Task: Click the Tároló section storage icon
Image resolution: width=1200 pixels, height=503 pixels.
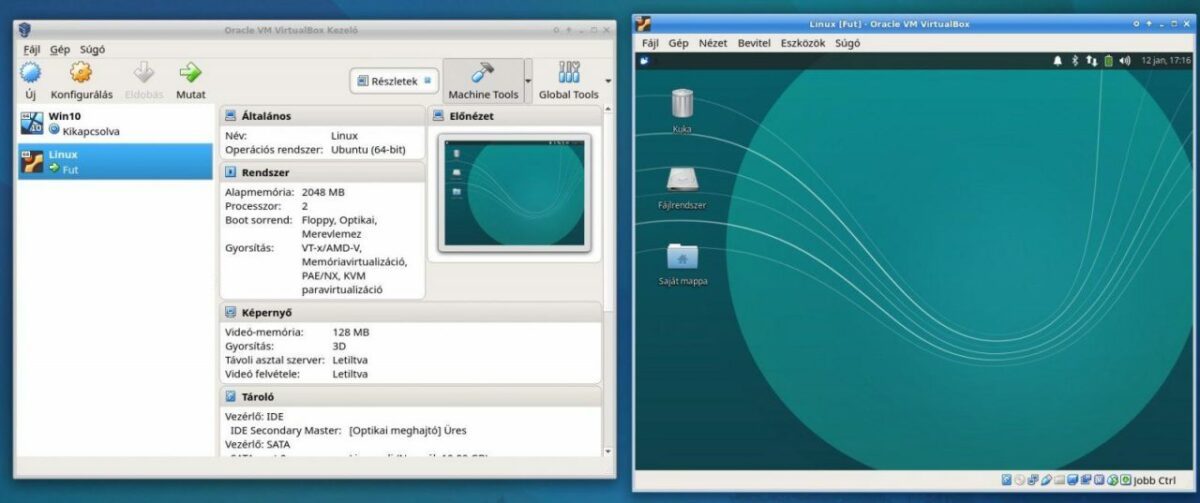Action: 231,396
